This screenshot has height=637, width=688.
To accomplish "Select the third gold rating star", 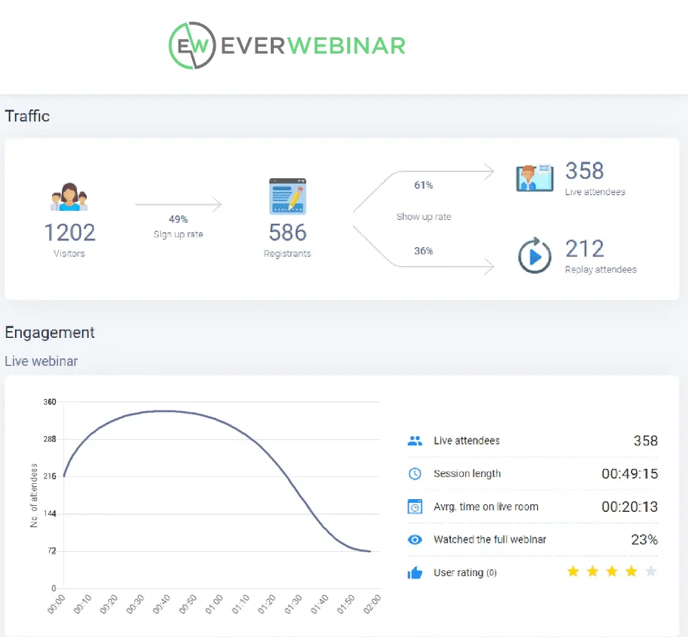I will click(x=612, y=571).
